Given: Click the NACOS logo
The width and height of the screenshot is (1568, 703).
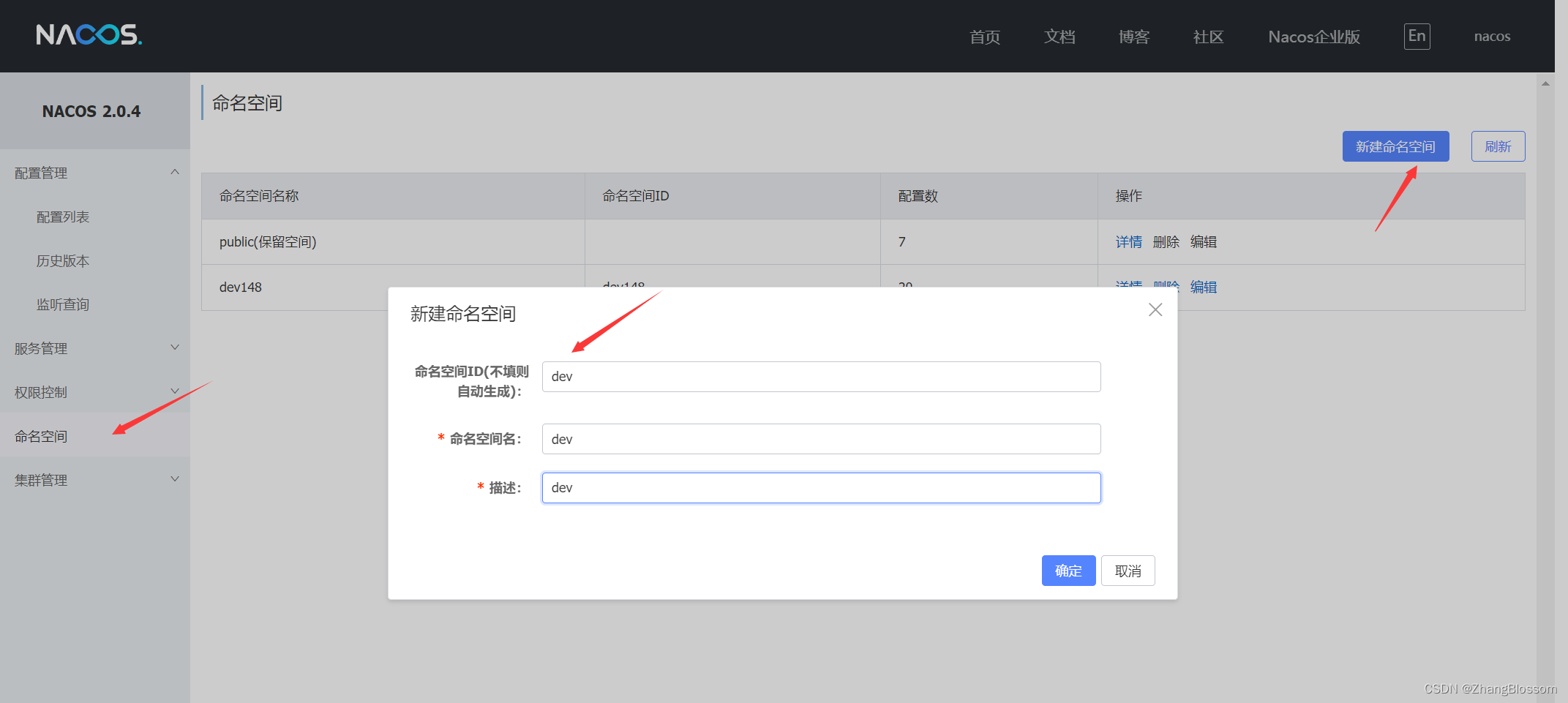Looking at the screenshot, I should [x=89, y=35].
